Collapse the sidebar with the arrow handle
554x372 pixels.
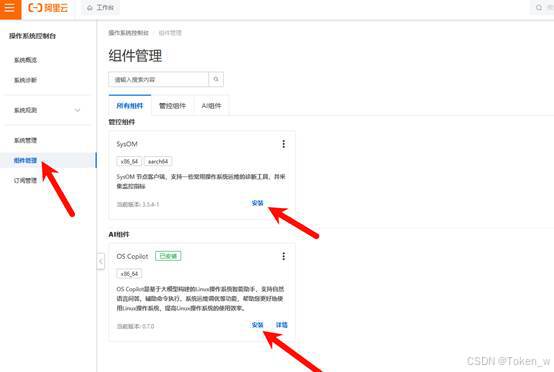(101, 261)
